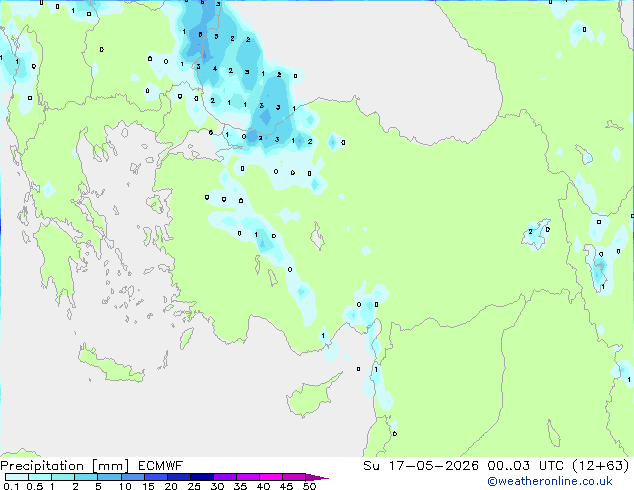Click the legend value label '25'
This screenshot has width=634, height=490.
point(194,486)
